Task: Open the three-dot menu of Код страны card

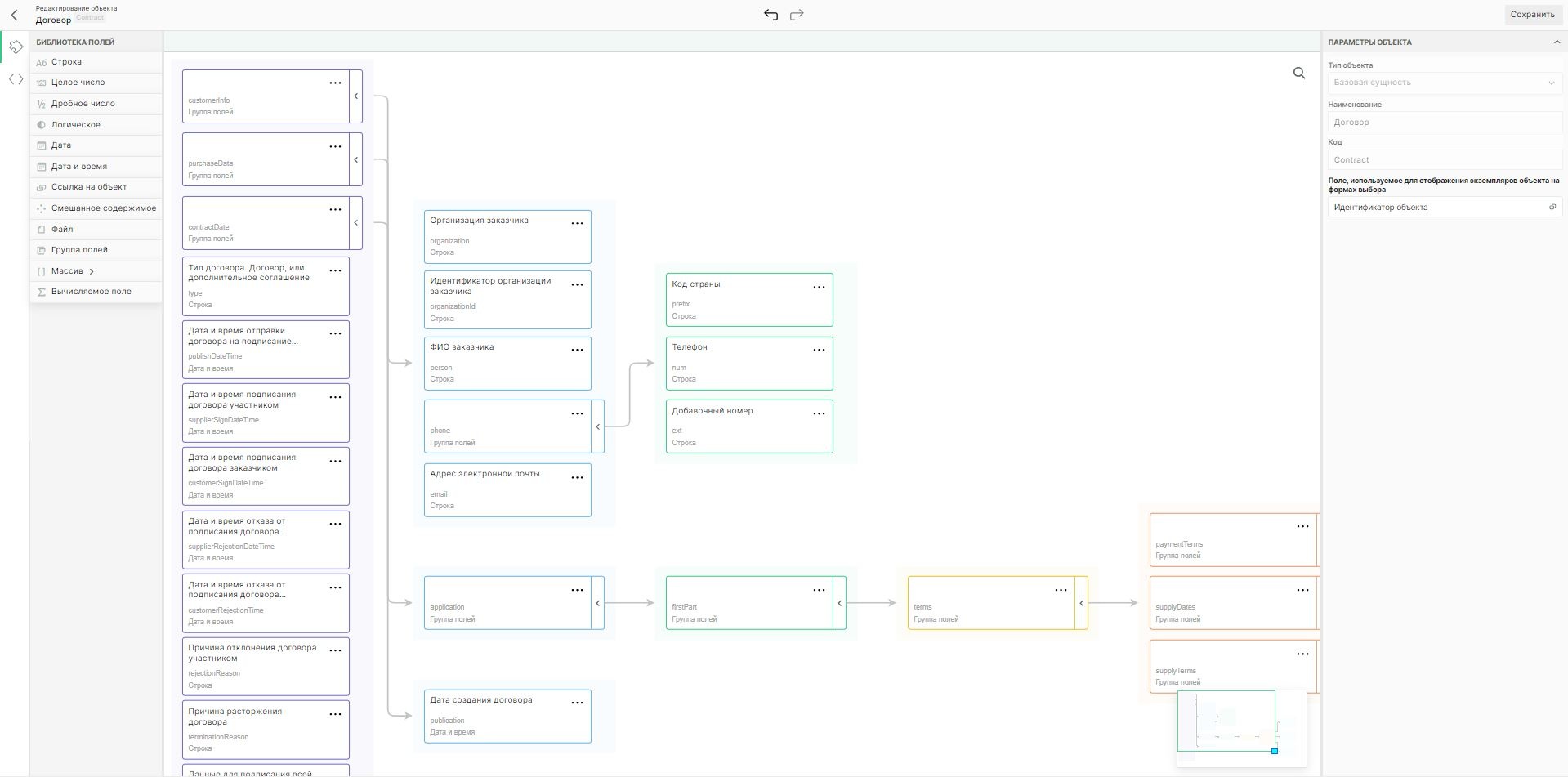Action: [819, 288]
